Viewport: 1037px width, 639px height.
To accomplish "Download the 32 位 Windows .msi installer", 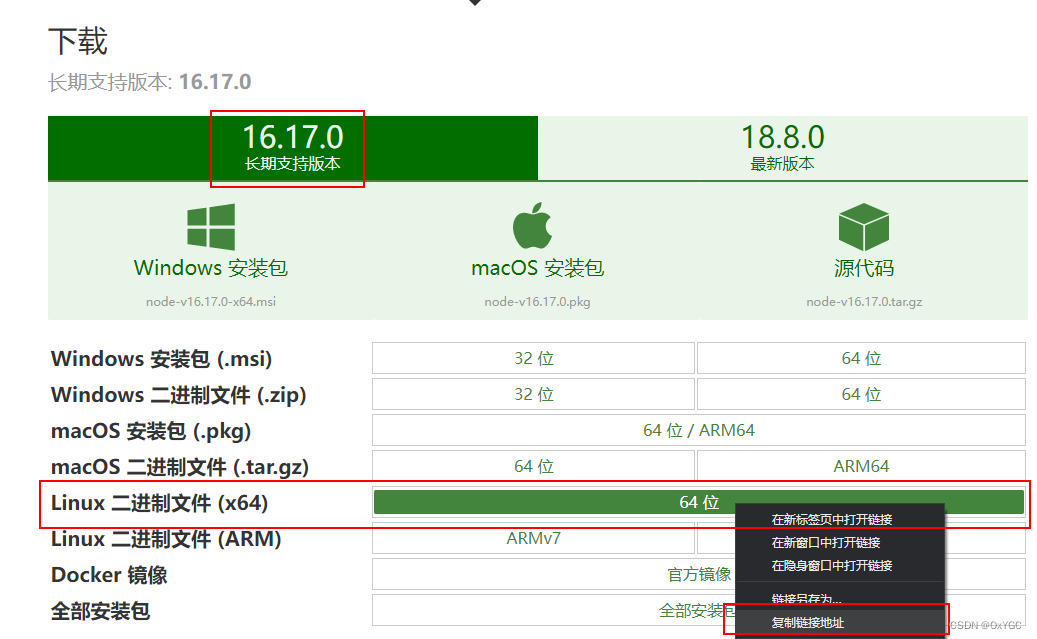I will [x=534, y=359].
